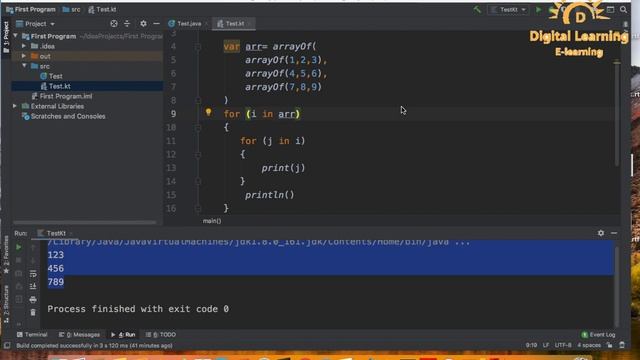Click the print icon in Run console
This screenshot has width=640, height=360.
(x=33, y=300)
